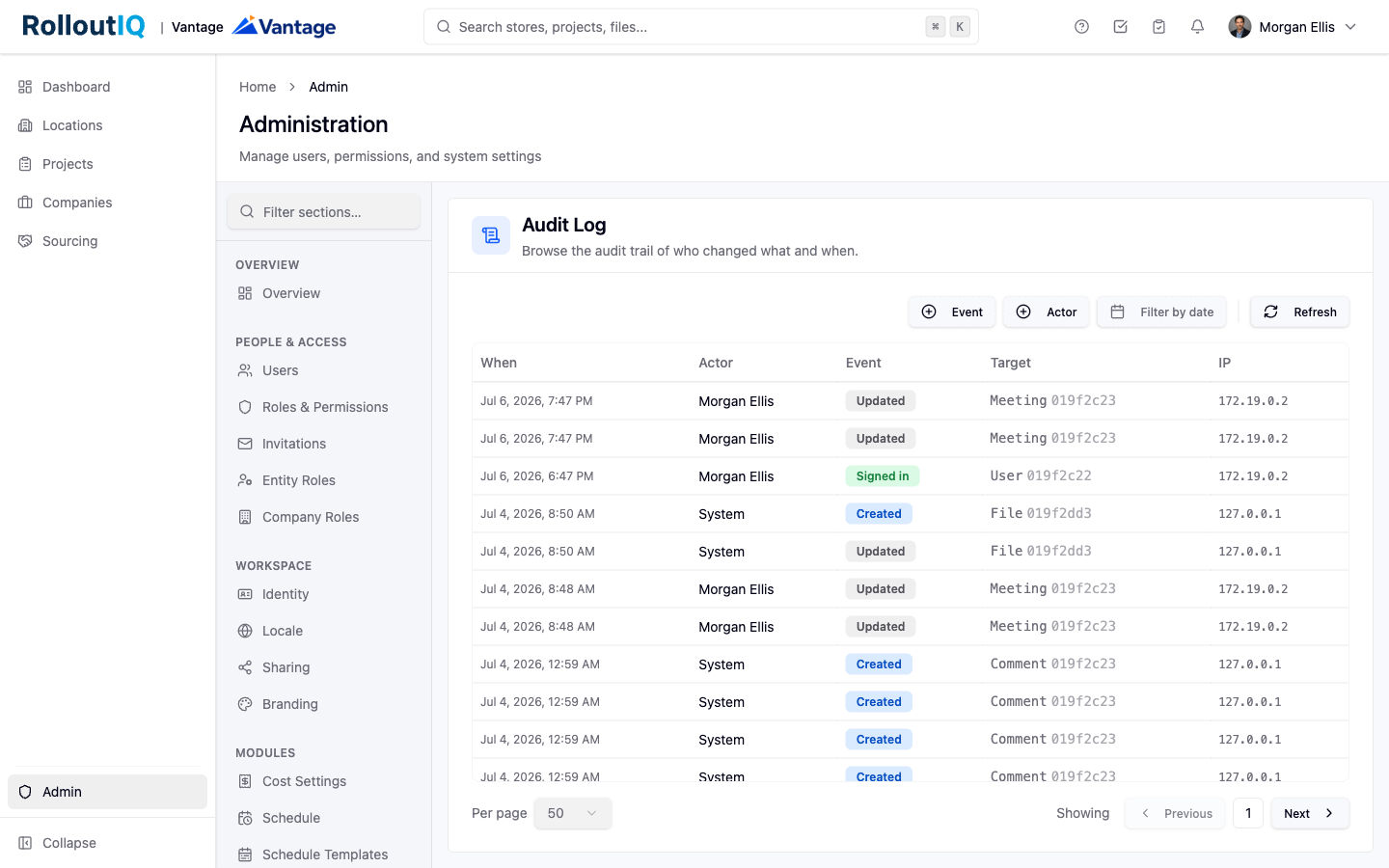Screen dimensions: 1389x868
Task: Click the Admin breadcrumb
Action: click(x=328, y=87)
